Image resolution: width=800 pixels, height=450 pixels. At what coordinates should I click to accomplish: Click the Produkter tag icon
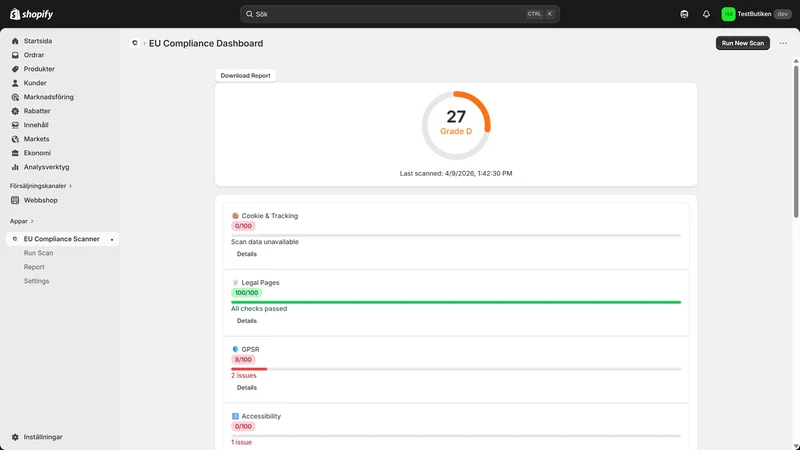click(15, 69)
